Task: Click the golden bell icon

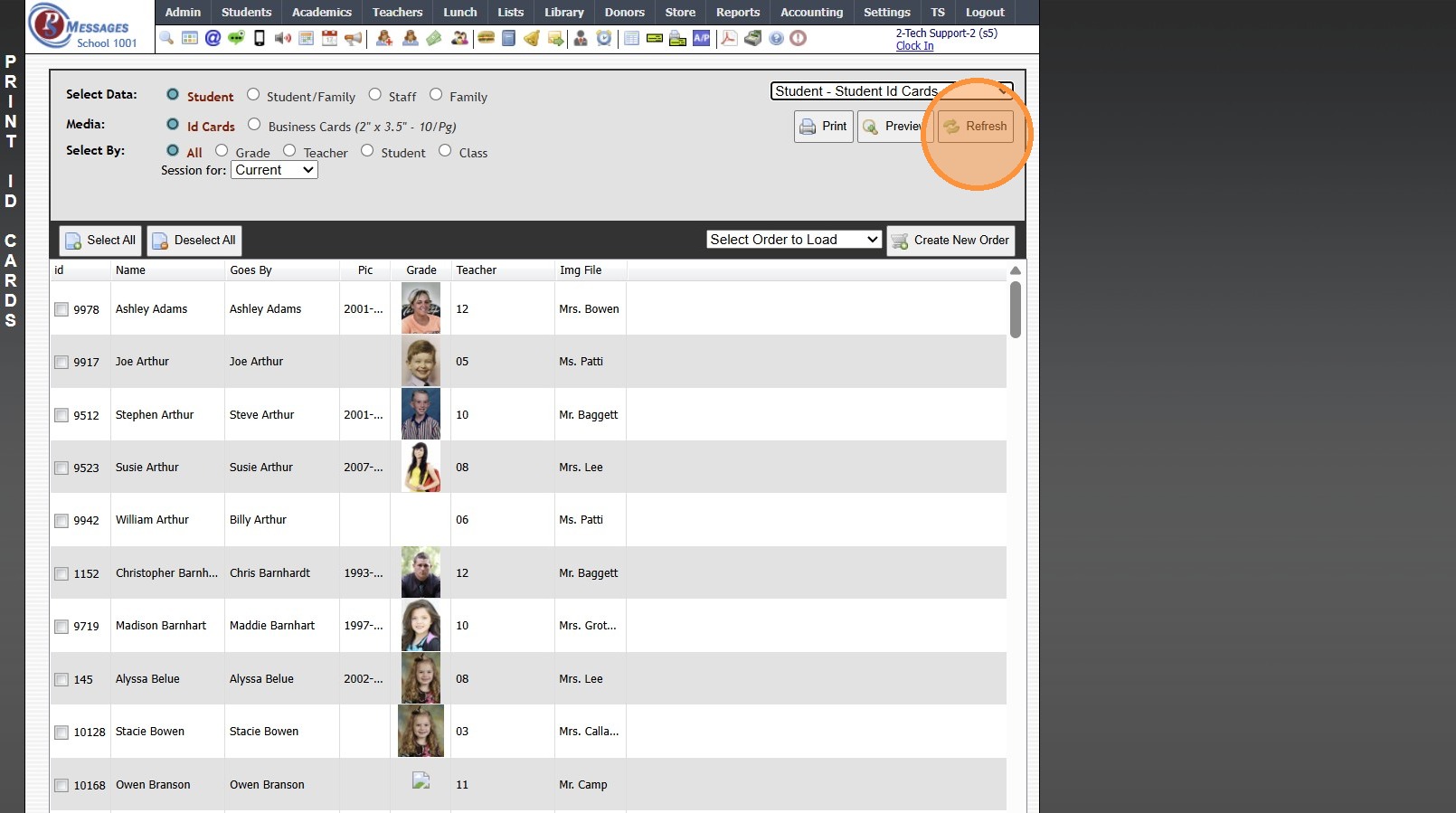Action: point(532,38)
